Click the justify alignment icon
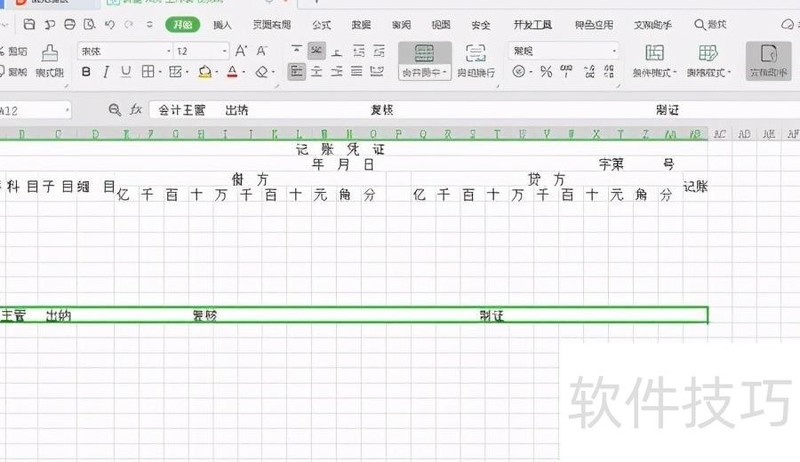This screenshot has width=800, height=462. pyautogui.click(x=357, y=71)
